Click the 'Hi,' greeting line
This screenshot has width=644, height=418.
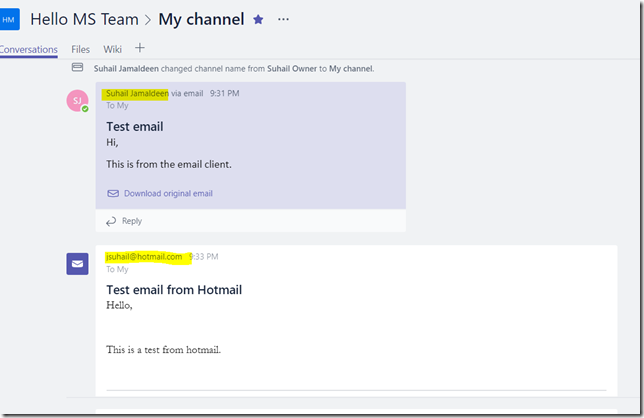[x=112, y=142]
